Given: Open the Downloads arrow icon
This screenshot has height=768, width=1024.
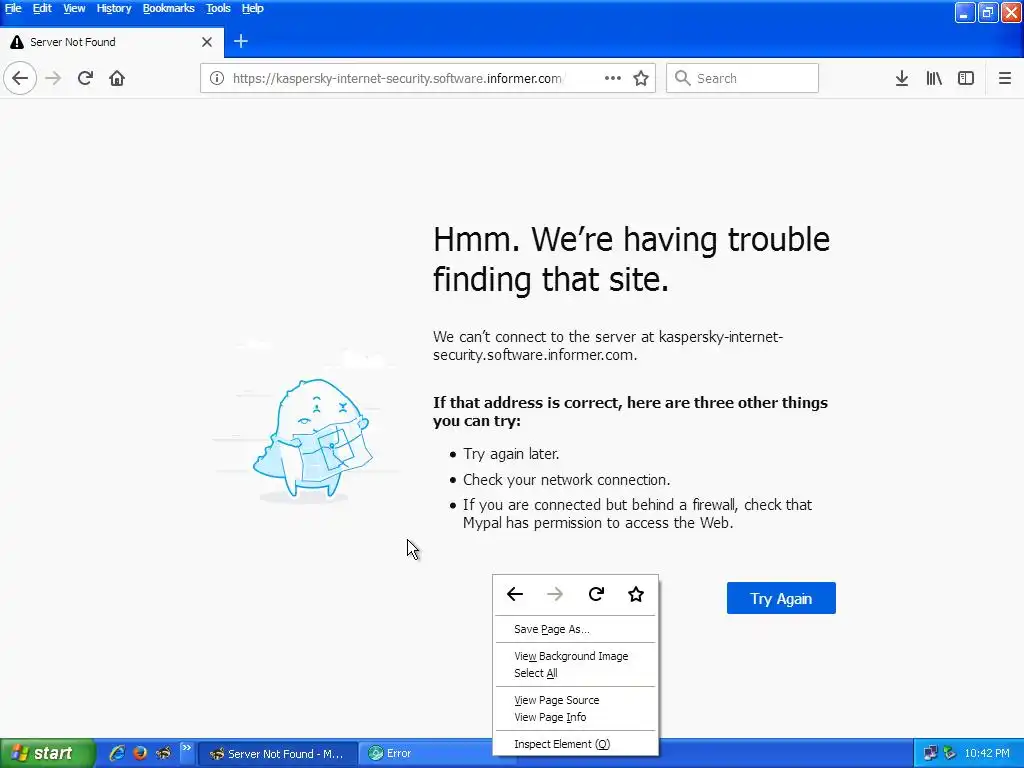Looking at the screenshot, I should click(902, 78).
